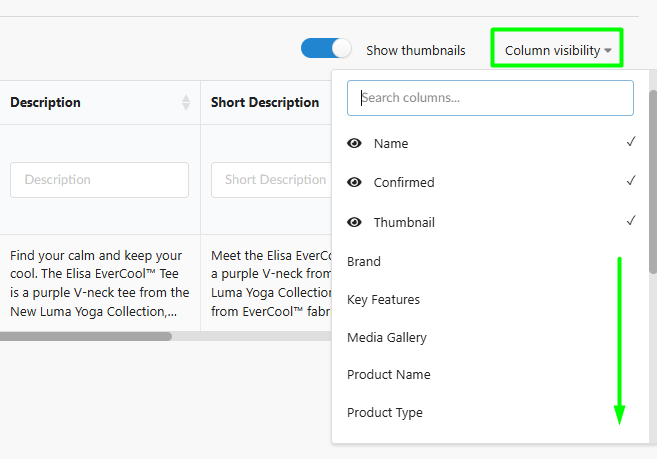
Task: Click the checkmark beside Thumbnail
Action: (x=631, y=220)
